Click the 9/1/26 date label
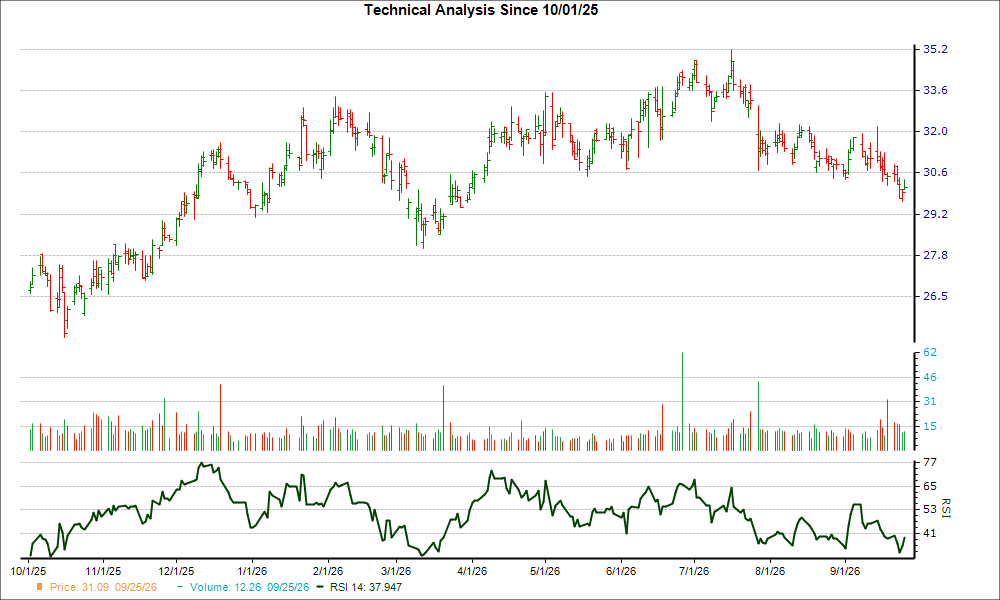 [x=845, y=571]
